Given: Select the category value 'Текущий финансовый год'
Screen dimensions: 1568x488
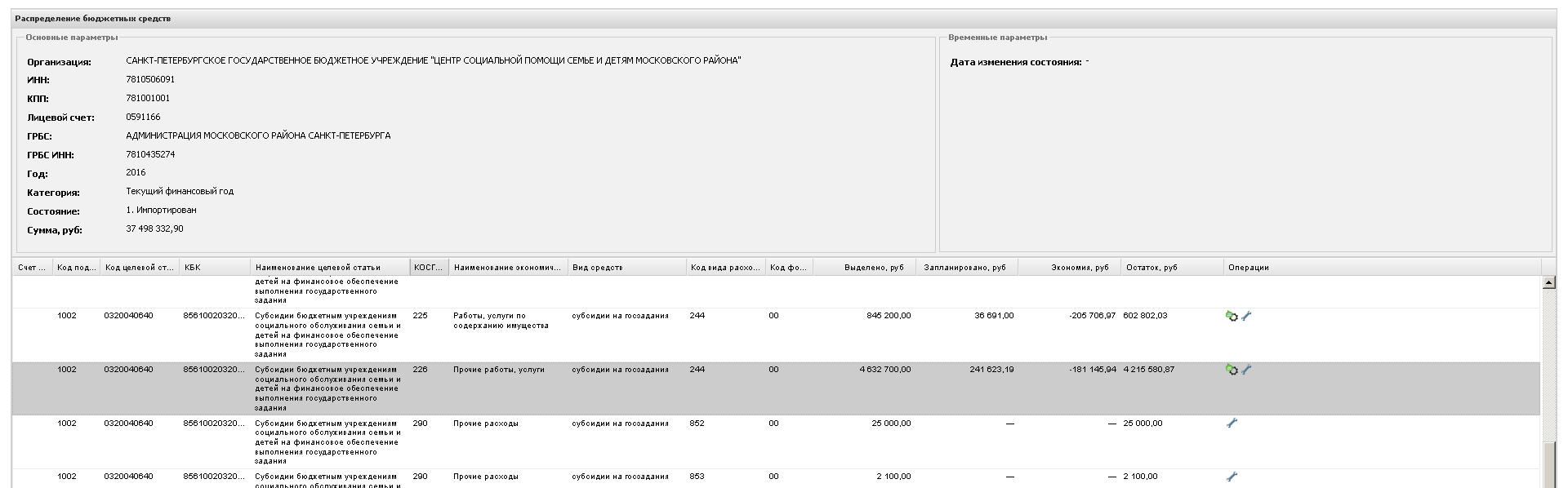Looking at the screenshot, I should [x=180, y=192].
